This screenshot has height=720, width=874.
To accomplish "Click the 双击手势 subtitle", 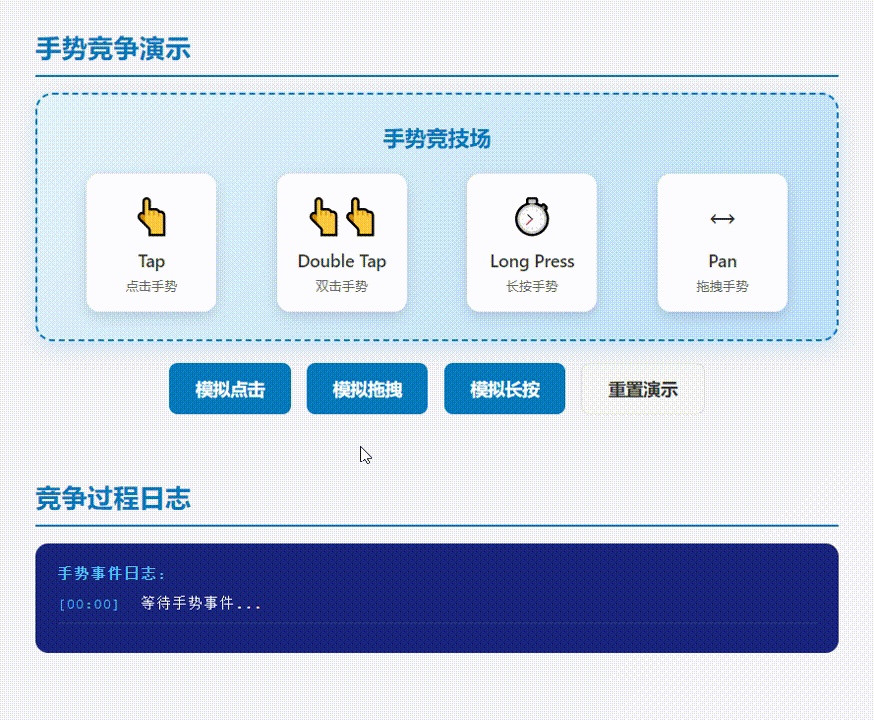I will pos(342,286).
